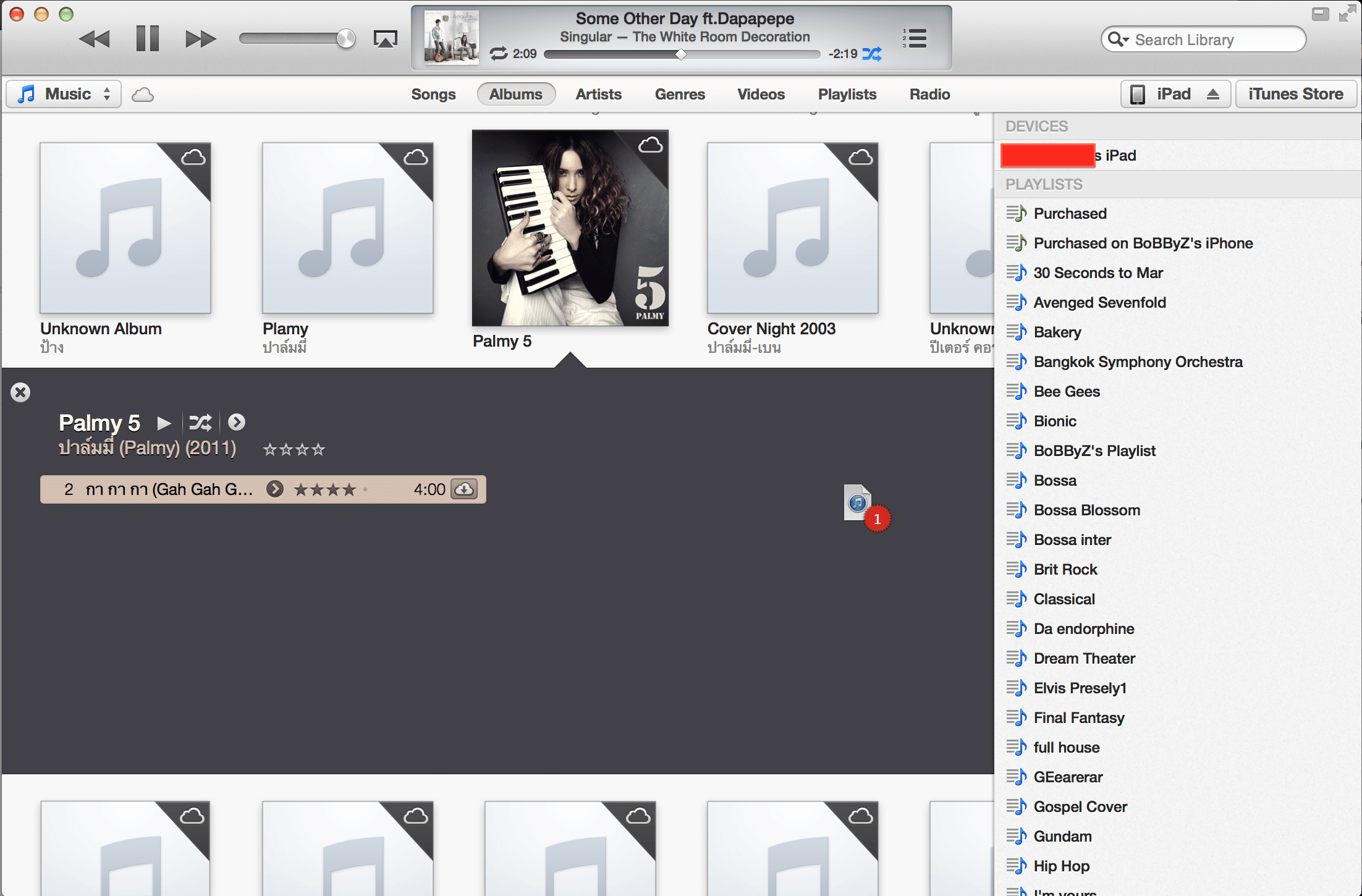Switch to mini player icon
Viewport: 1362px width, 896px height.
click(x=1320, y=14)
